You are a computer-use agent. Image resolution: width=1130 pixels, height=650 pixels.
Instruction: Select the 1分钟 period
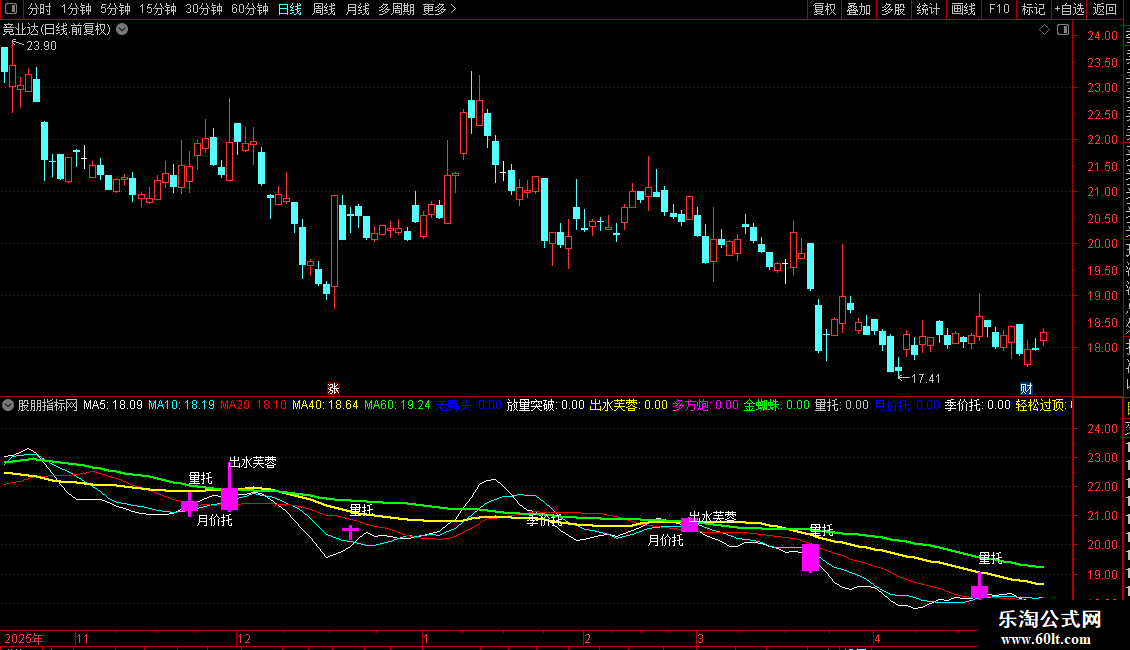coord(76,9)
